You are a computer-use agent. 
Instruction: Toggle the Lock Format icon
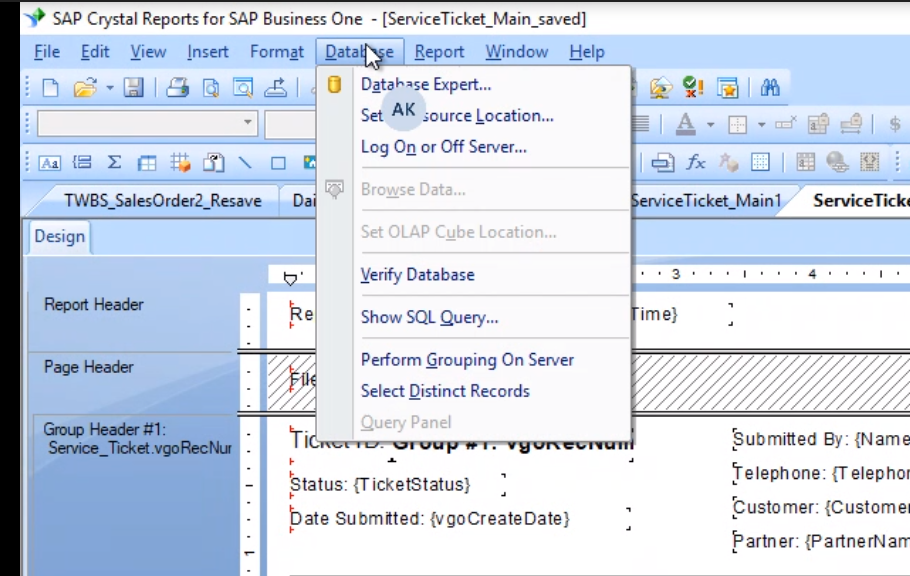click(x=818, y=124)
